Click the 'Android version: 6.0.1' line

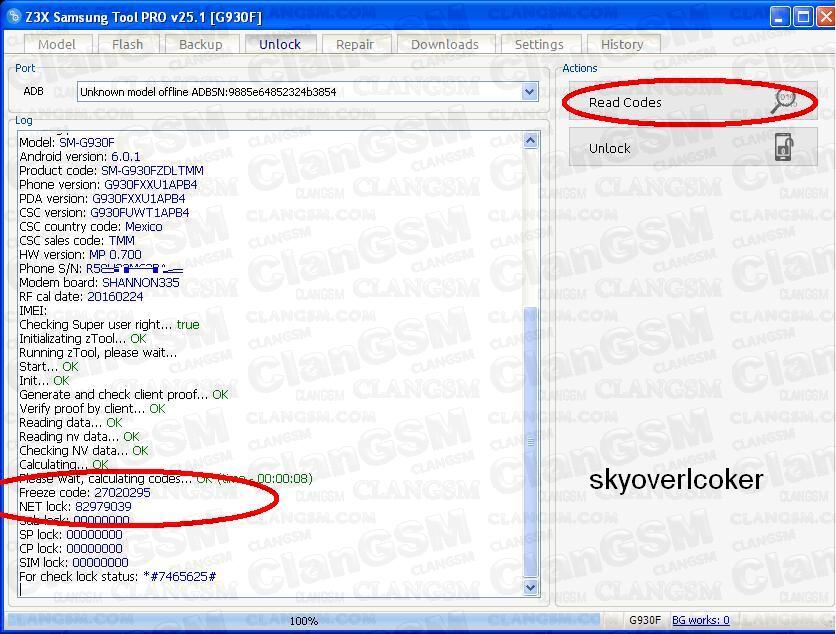[80, 156]
